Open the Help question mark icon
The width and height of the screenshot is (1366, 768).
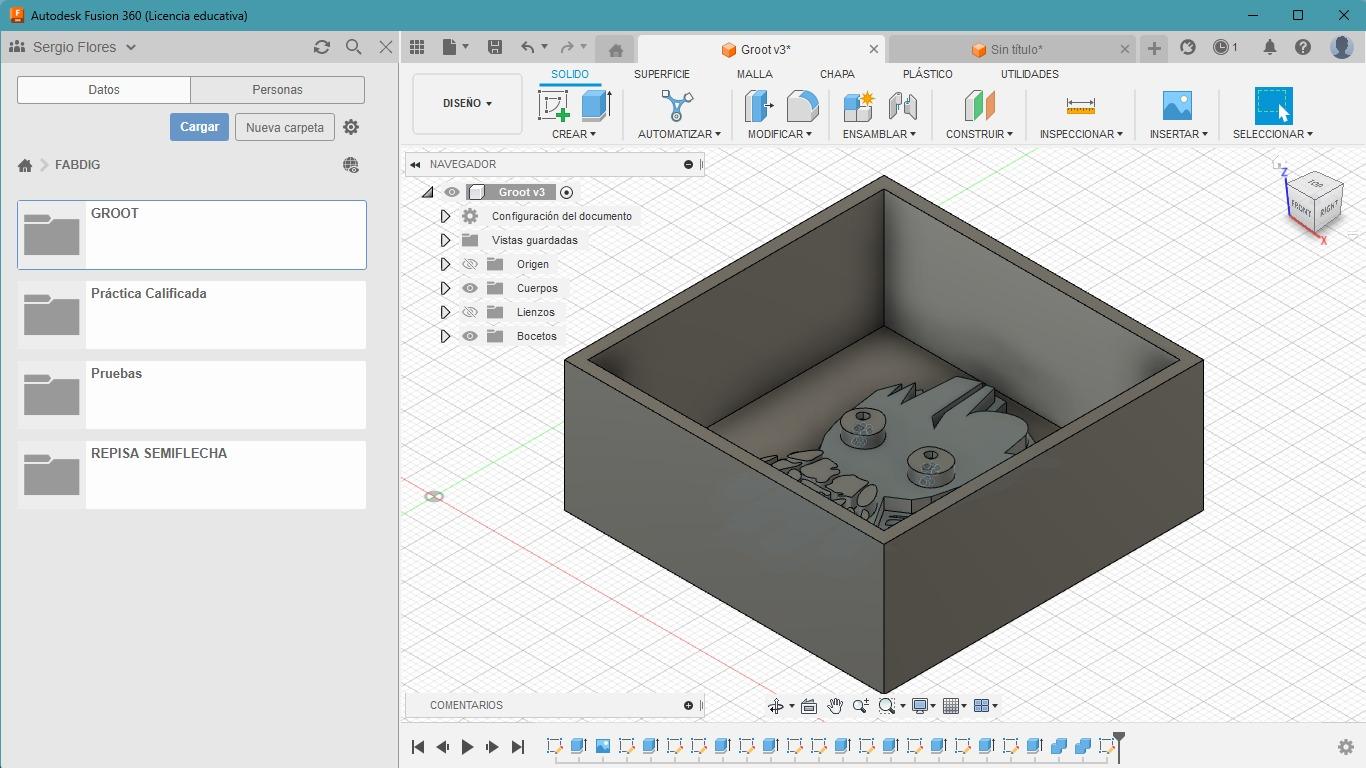(x=1303, y=47)
